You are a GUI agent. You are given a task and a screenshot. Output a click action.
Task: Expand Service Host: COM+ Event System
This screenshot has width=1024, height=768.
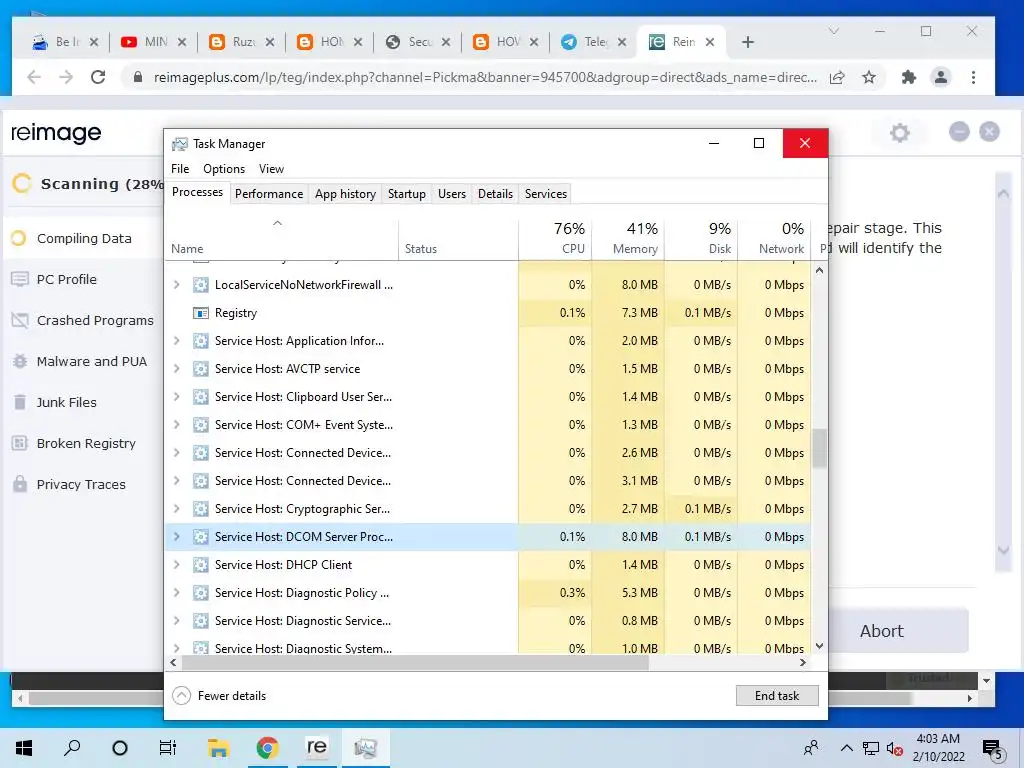(176, 425)
